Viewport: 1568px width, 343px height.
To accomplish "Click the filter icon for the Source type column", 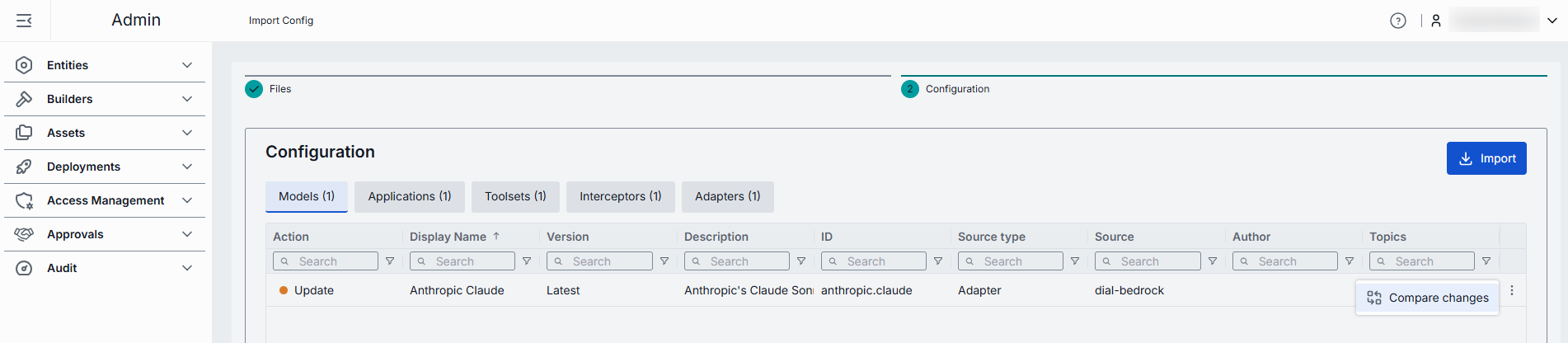I will [x=1074, y=261].
